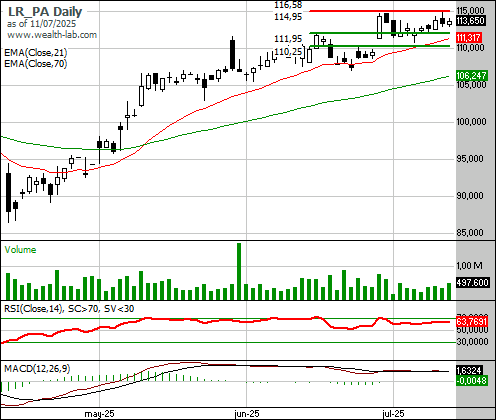Screen dimensions: 496x420
Task: Click the 100,000 price axis label
Action: pos(471,122)
